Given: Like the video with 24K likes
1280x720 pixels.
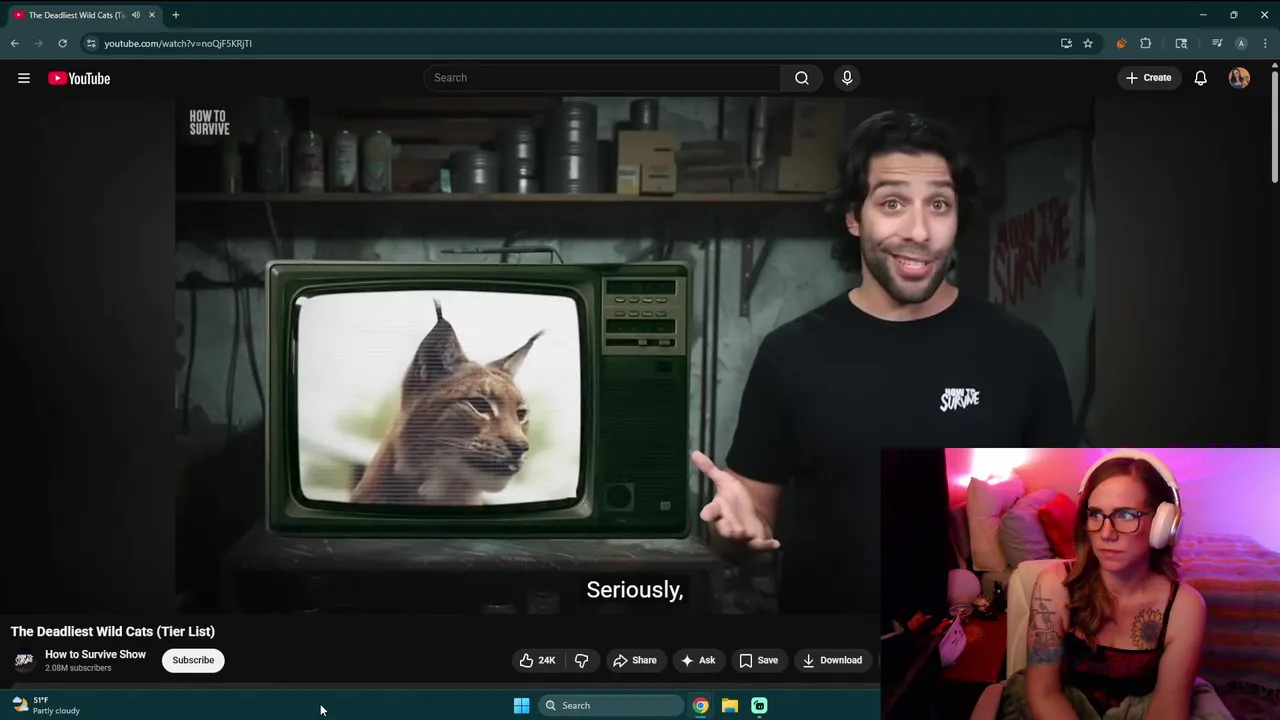Looking at the screenshot, I should click(x=537, y=660).
